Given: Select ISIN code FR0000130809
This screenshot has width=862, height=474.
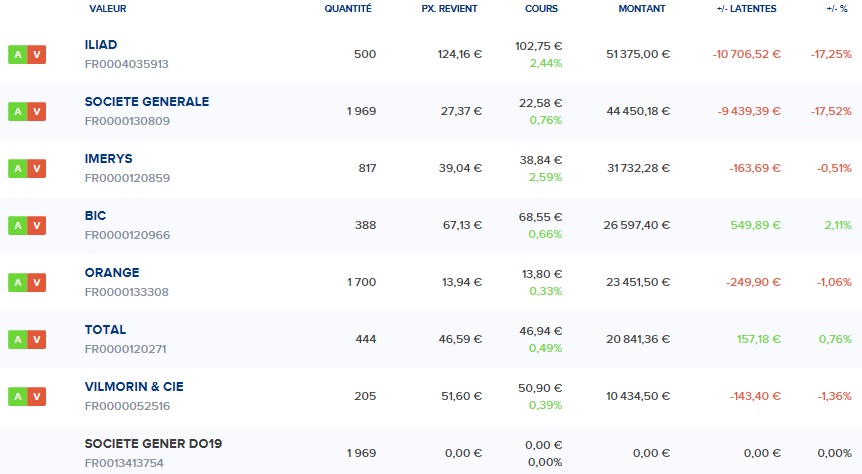Looking at the screenshot, I should 127,121.
